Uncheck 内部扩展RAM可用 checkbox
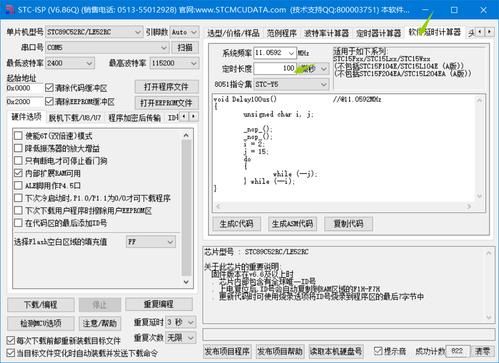This screenshot has height=363, width=499. pos(18,173)
